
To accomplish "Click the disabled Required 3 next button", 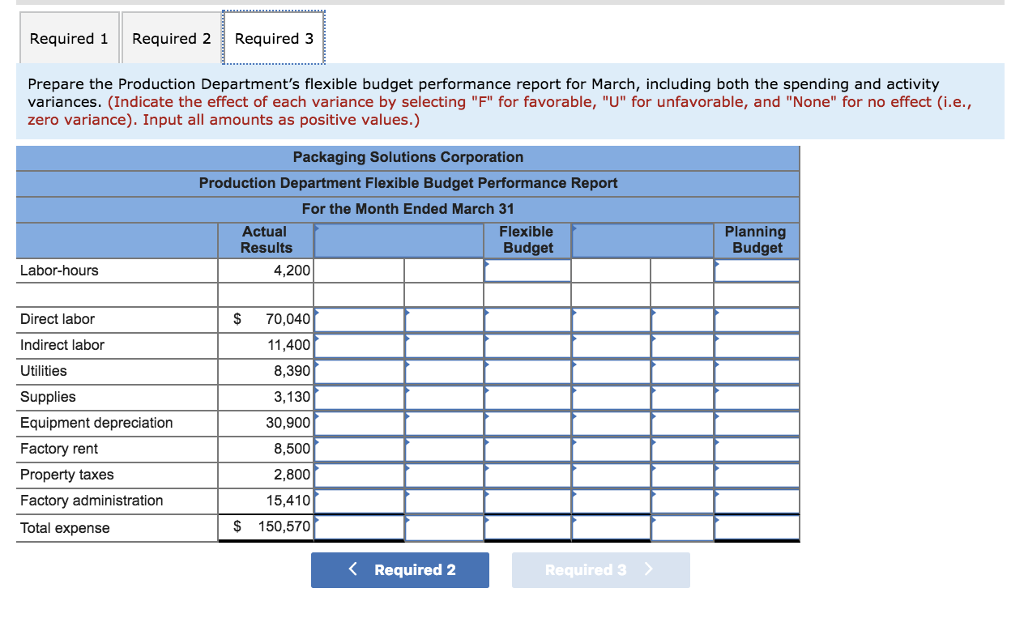I will pyautogui.click(x=600, y=570).
